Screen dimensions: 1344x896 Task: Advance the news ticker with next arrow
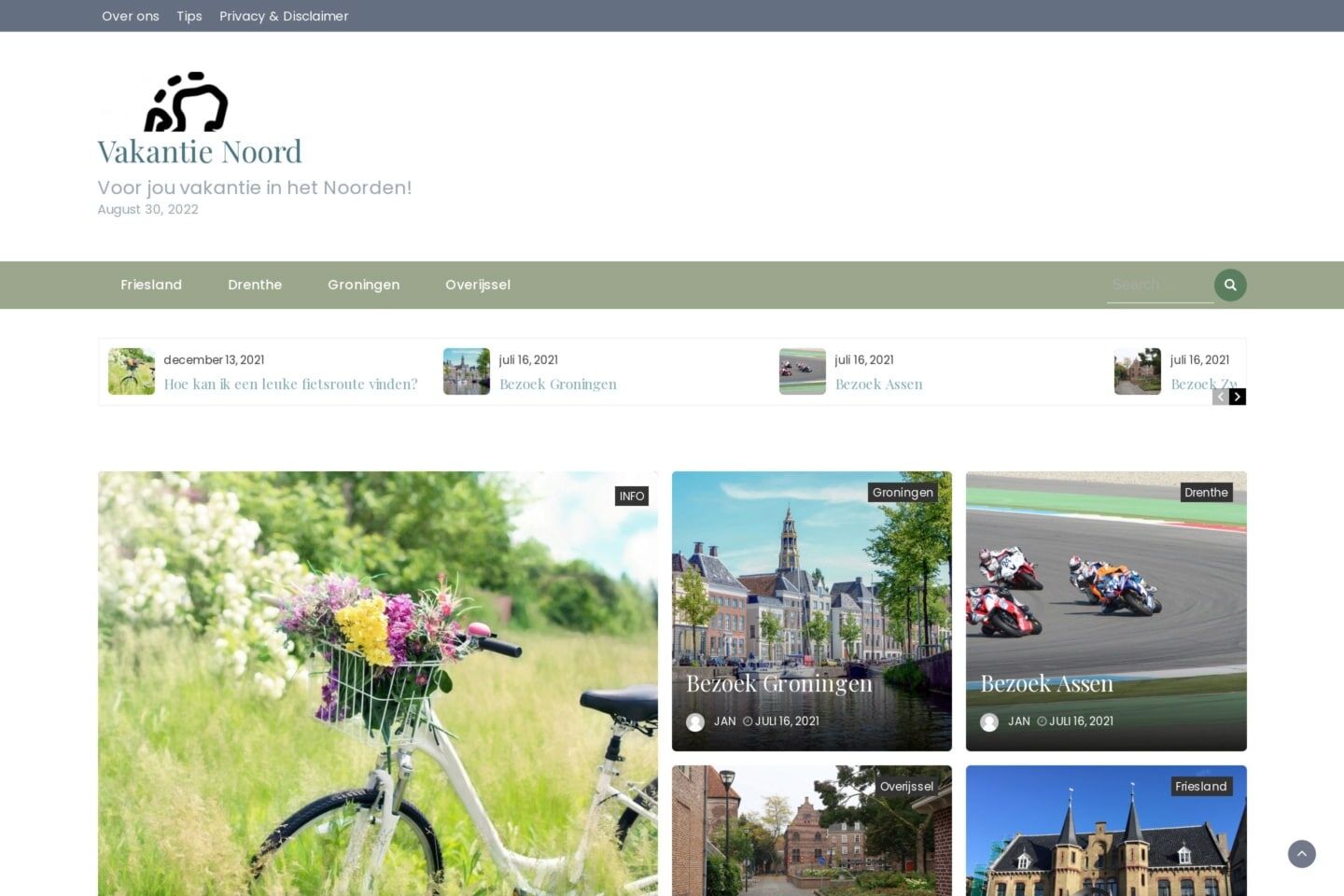pos(1237,397)
